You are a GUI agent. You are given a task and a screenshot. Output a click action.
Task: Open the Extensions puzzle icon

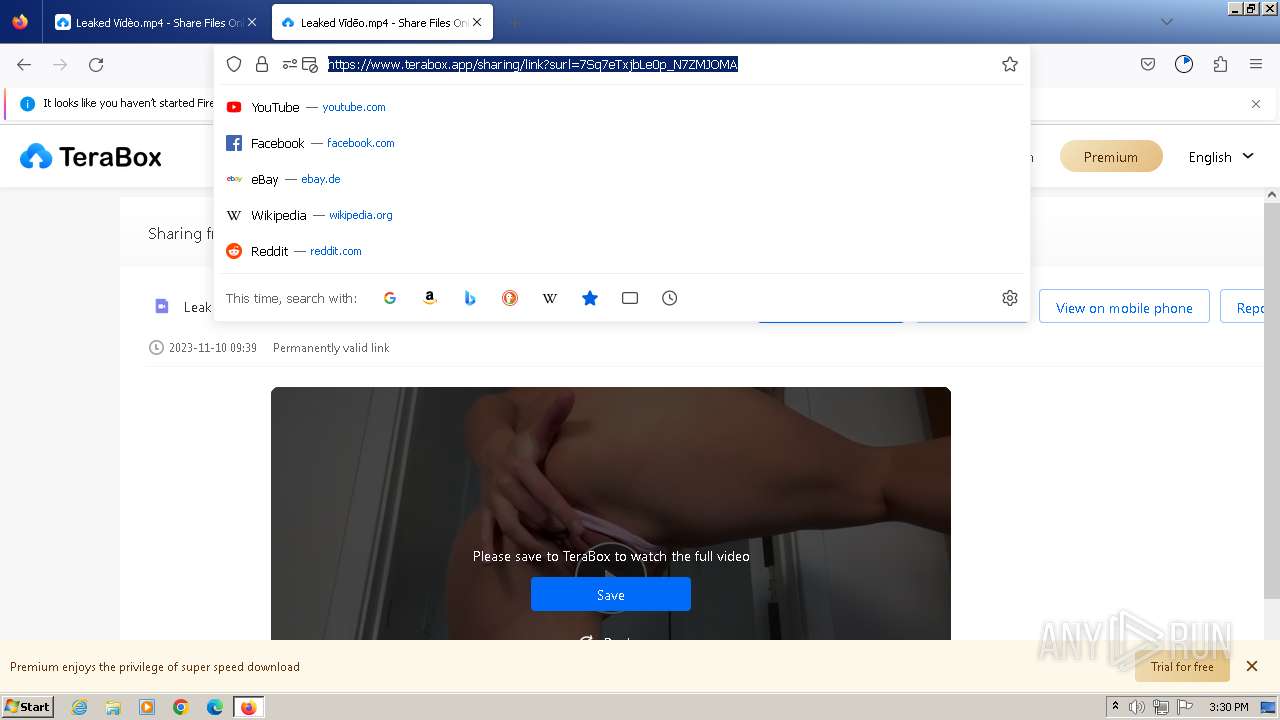pos(1220,64)
